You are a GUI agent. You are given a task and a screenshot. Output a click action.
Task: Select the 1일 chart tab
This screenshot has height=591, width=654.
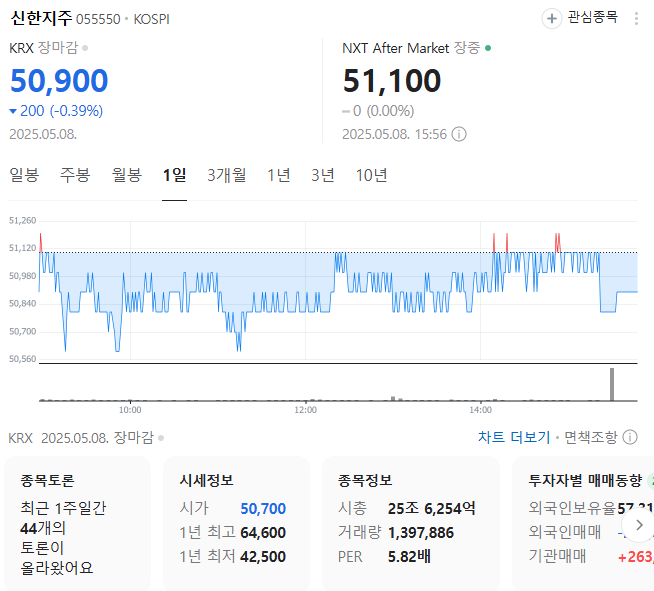[174, 175]
